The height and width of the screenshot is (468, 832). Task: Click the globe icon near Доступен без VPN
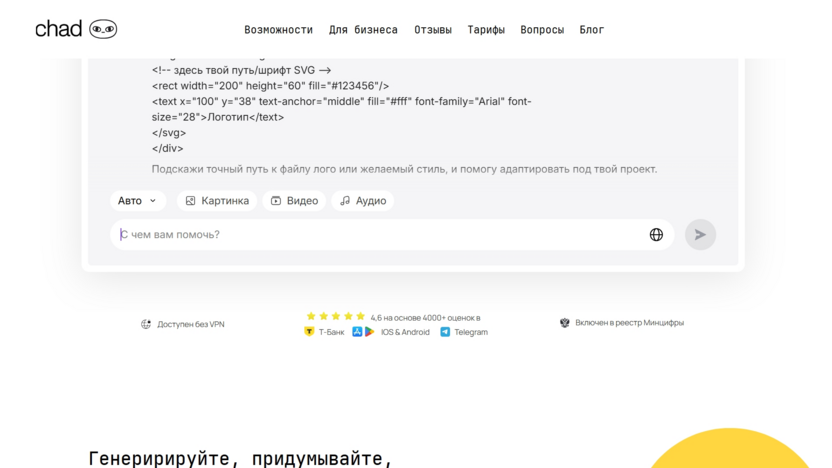click(146, 324)
